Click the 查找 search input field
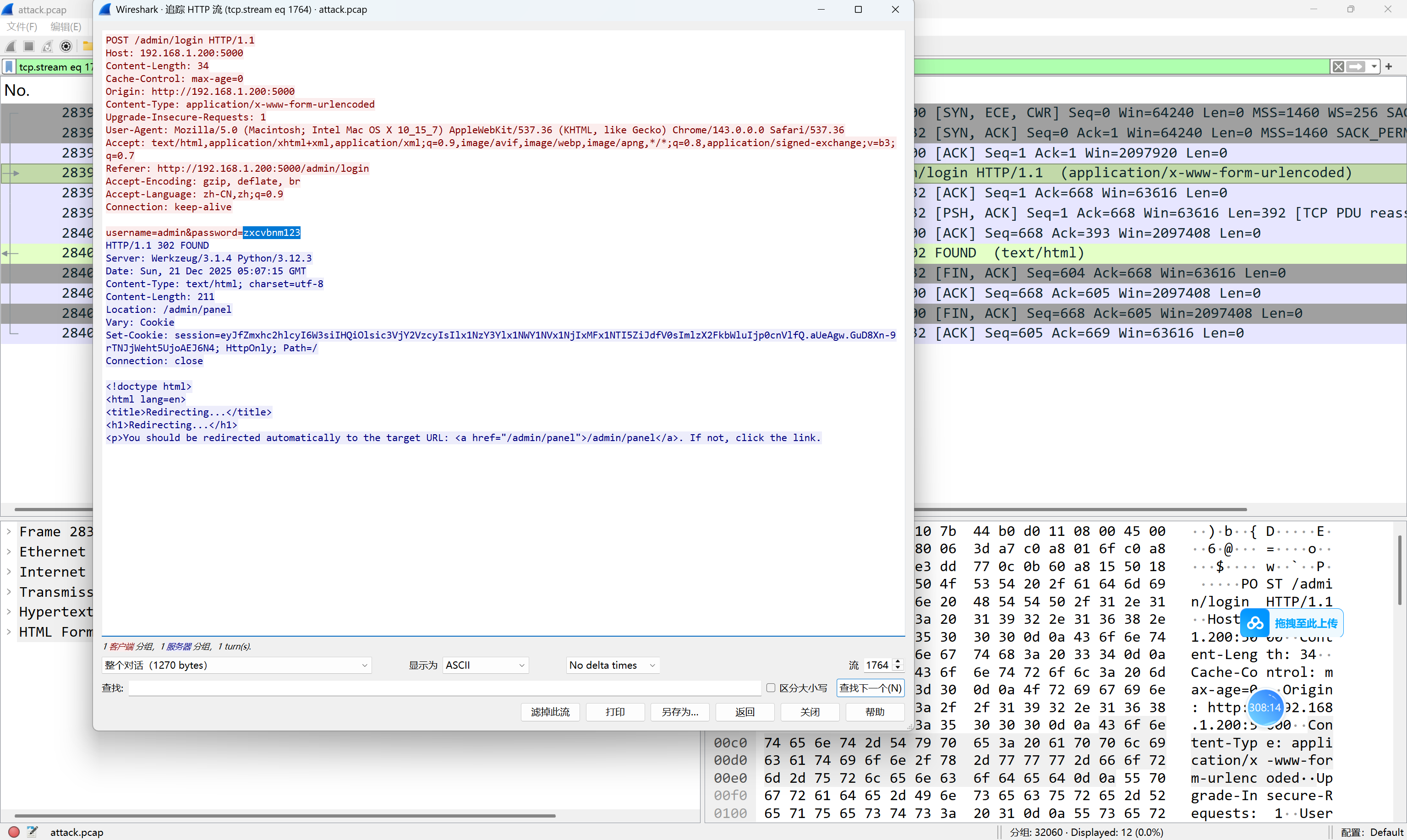This screenshot has width=1407, height=840. click(x=444, y=688)
